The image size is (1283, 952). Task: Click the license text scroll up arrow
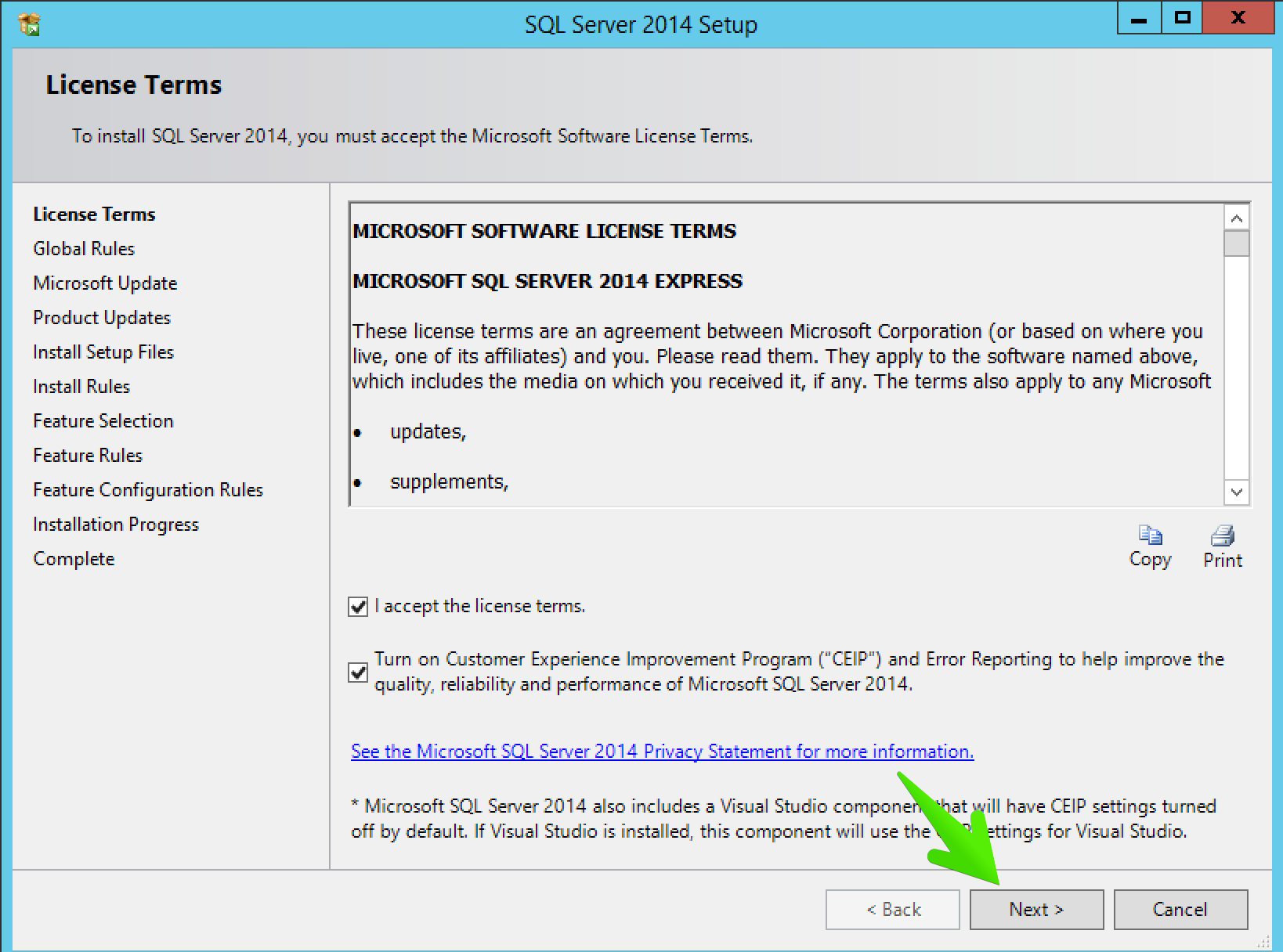coord(1237,218)
